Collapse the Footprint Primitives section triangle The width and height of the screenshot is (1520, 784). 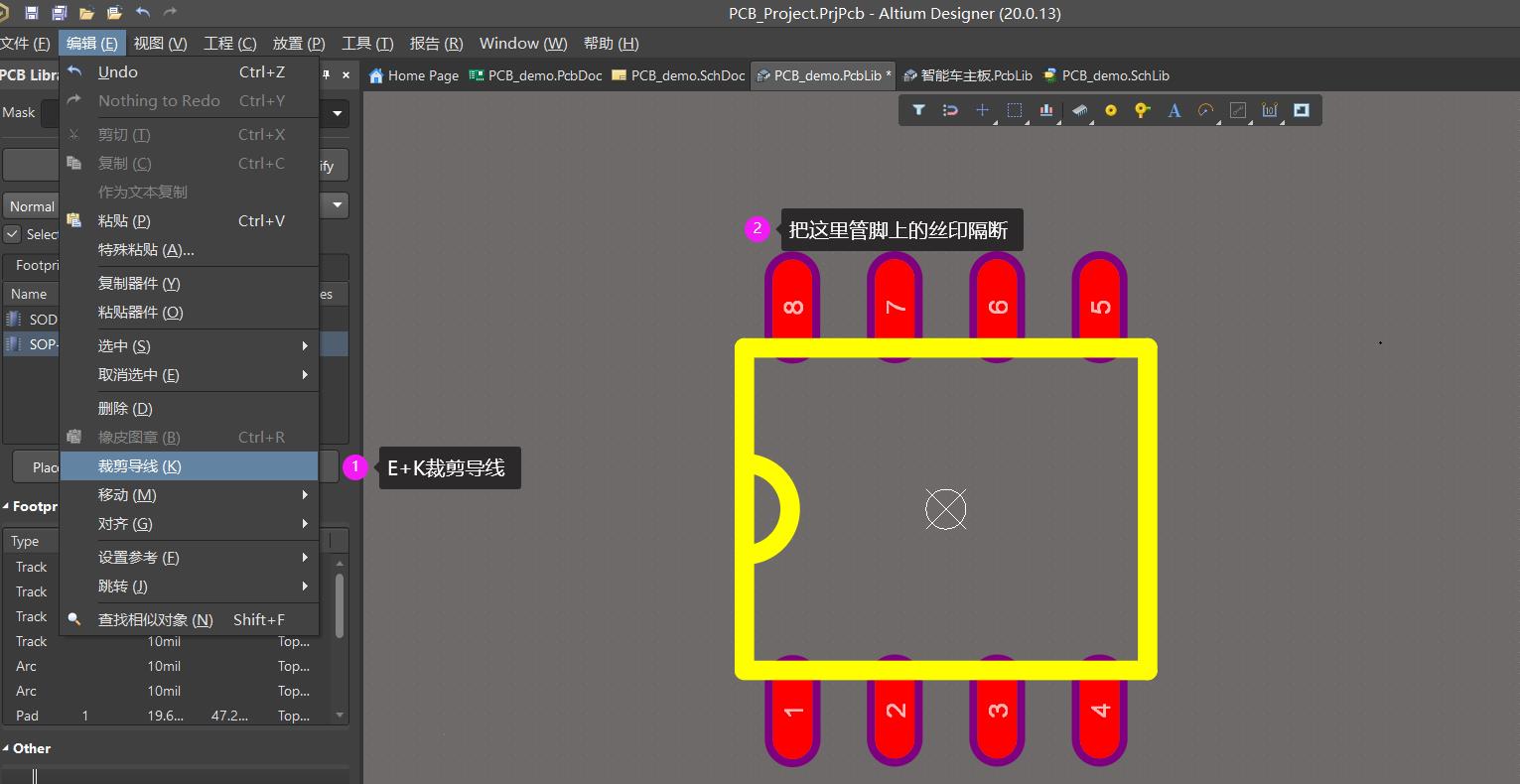click(x=6, y=506)
